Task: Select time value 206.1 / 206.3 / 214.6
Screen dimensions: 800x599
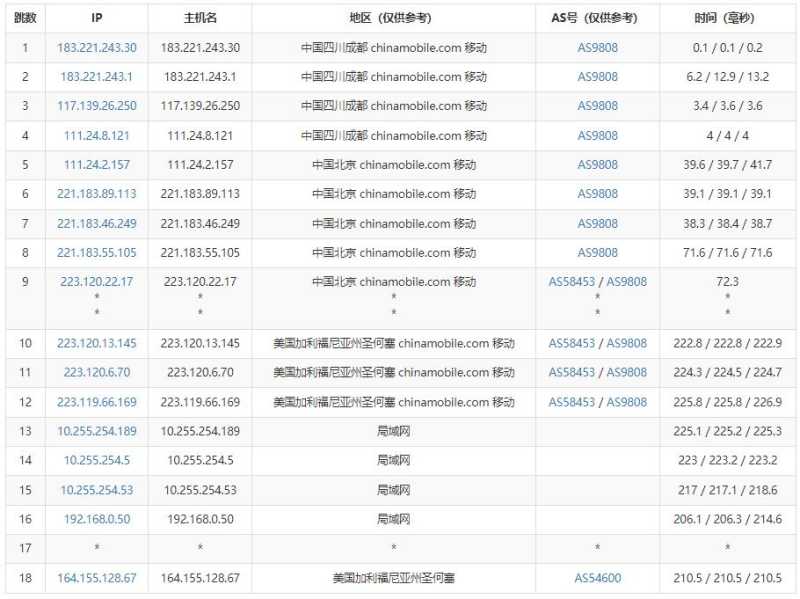Action: [728, 519]
